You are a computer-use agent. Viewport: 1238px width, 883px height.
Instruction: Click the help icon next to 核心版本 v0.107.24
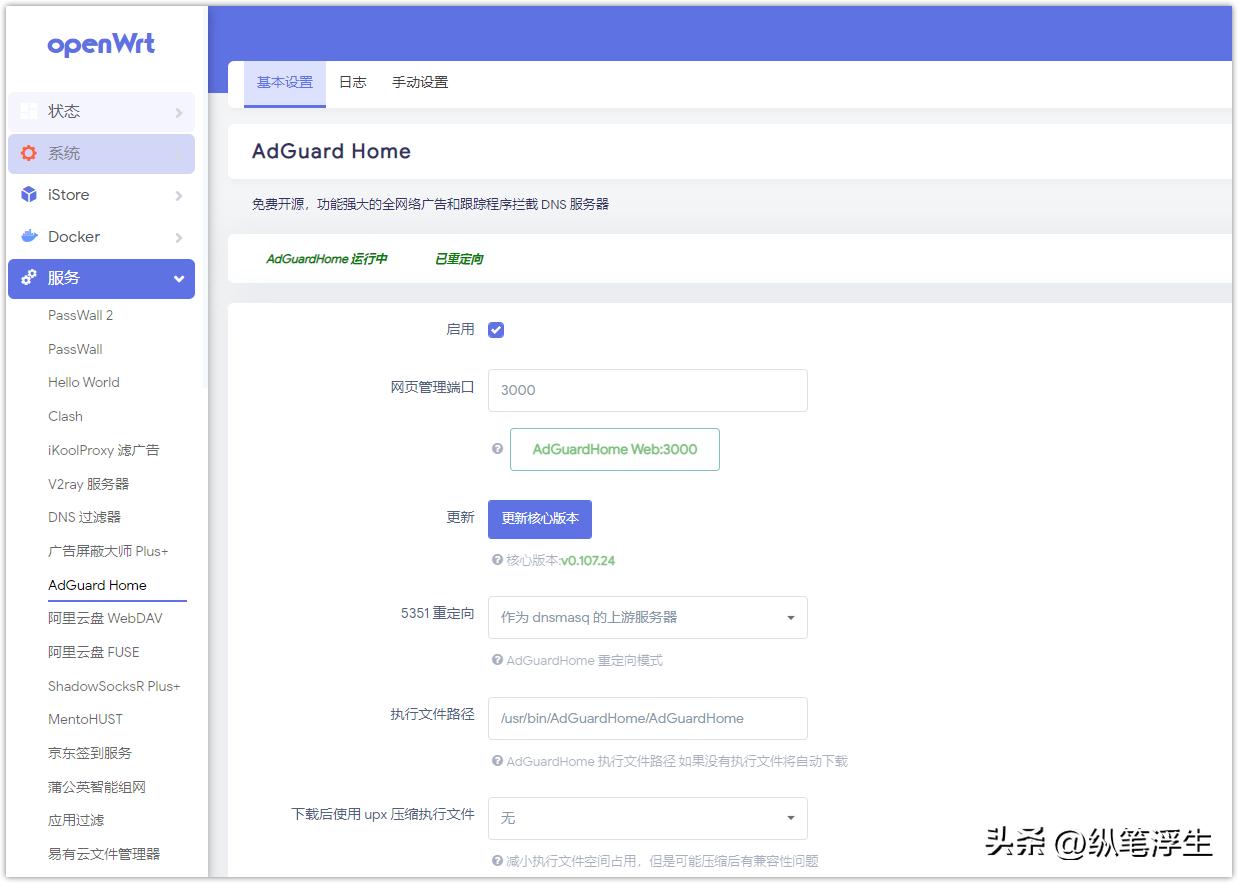497,561
